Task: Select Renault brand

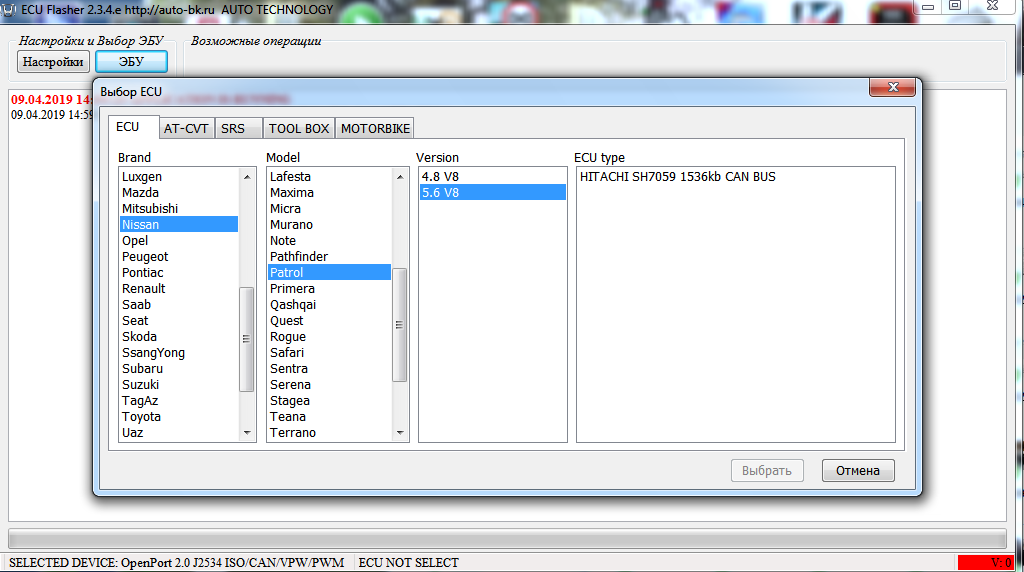Action: coord(178,289)
